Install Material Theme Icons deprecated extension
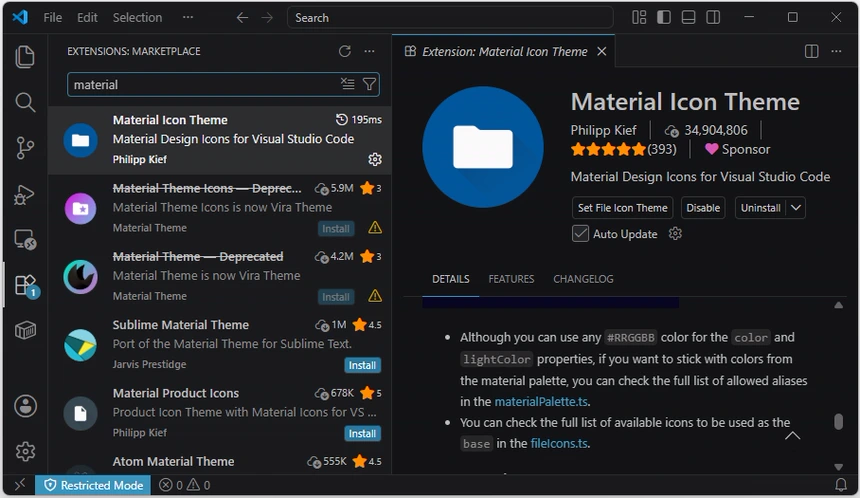This screenshot has width=860, height=498. (x=336, y=229)
